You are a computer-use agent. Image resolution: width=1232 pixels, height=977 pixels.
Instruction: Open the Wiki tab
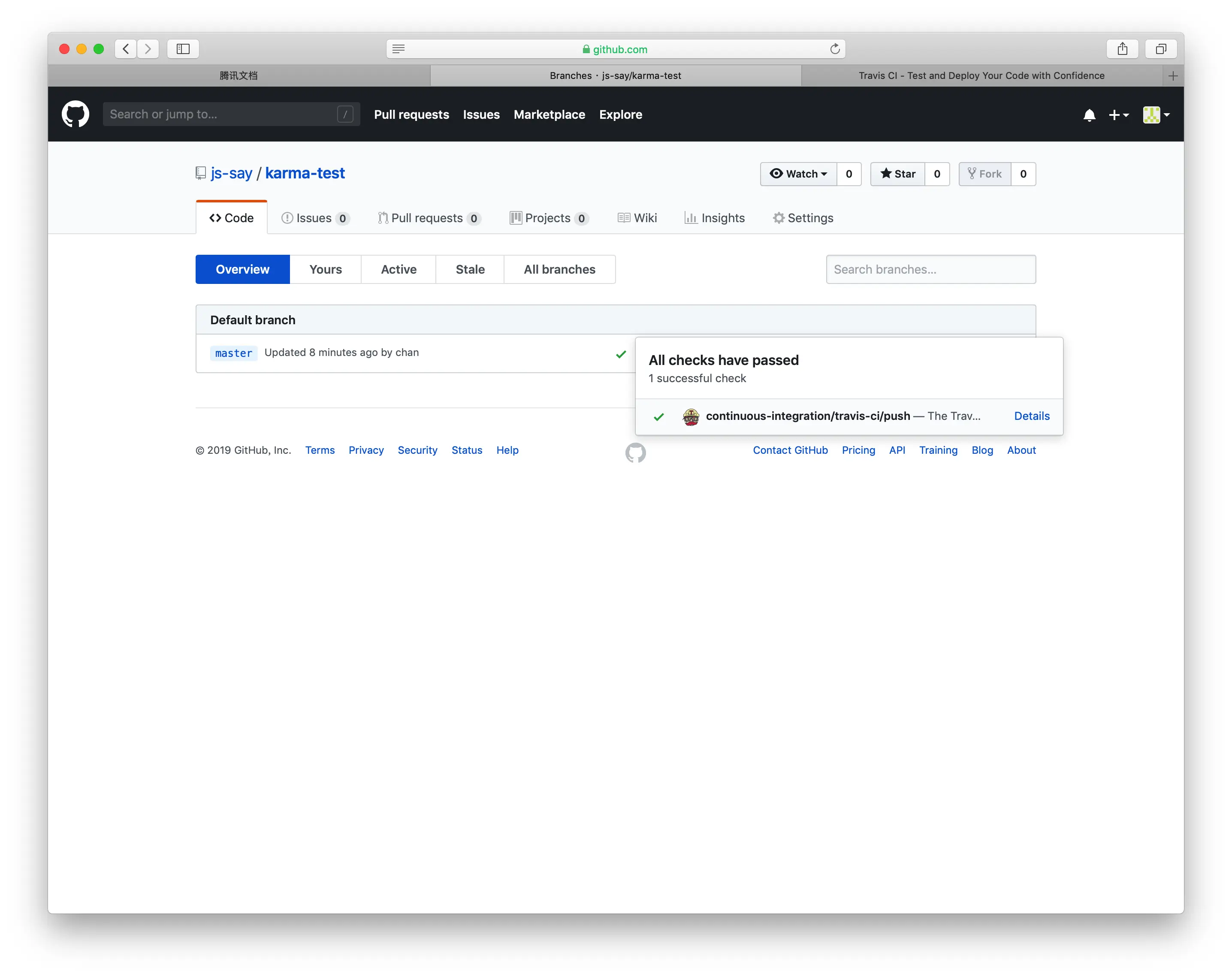coord(638,218)
